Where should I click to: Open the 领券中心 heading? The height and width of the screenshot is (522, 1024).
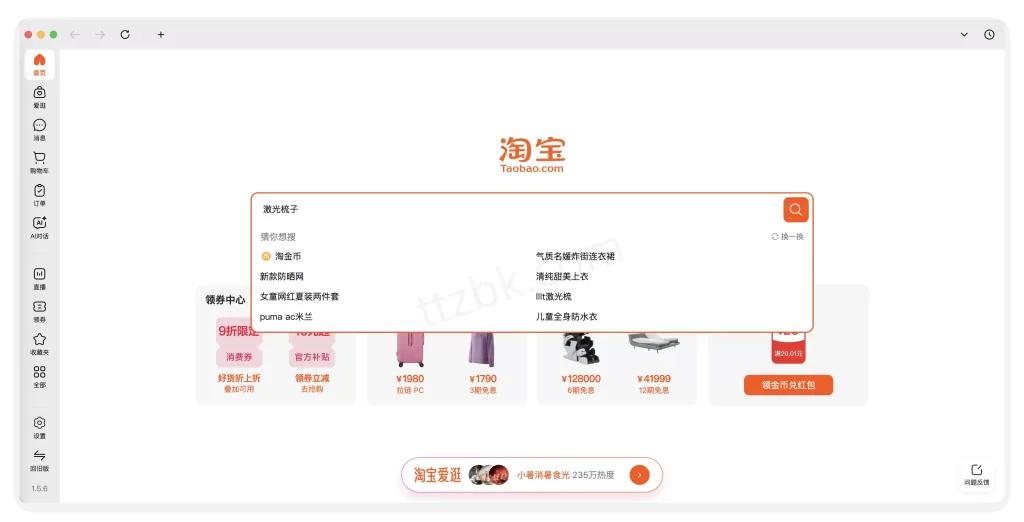pyautogui.click(x=225, y=299)
